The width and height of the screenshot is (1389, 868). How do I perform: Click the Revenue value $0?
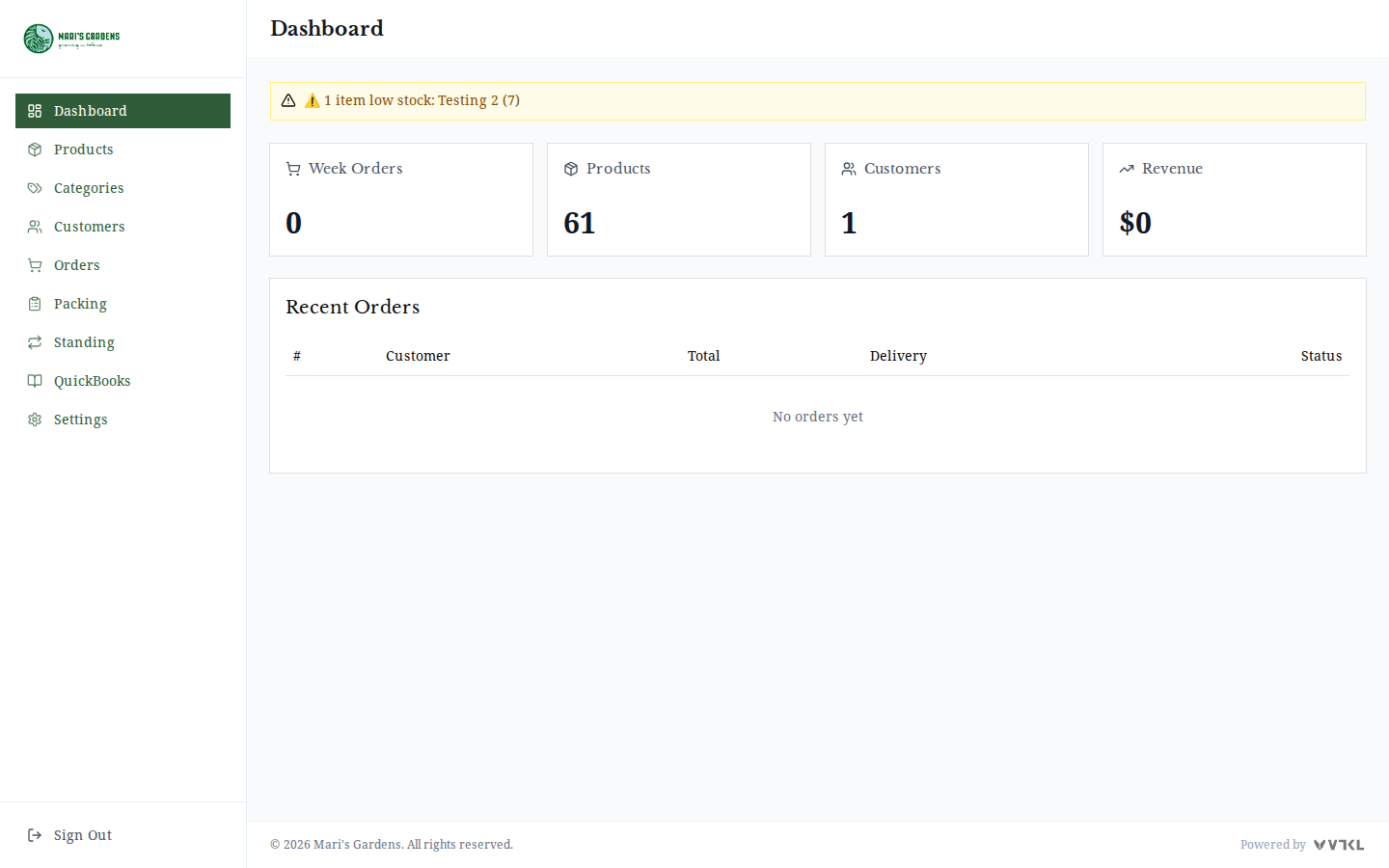pyautogui.click(x=1135, y=224)
